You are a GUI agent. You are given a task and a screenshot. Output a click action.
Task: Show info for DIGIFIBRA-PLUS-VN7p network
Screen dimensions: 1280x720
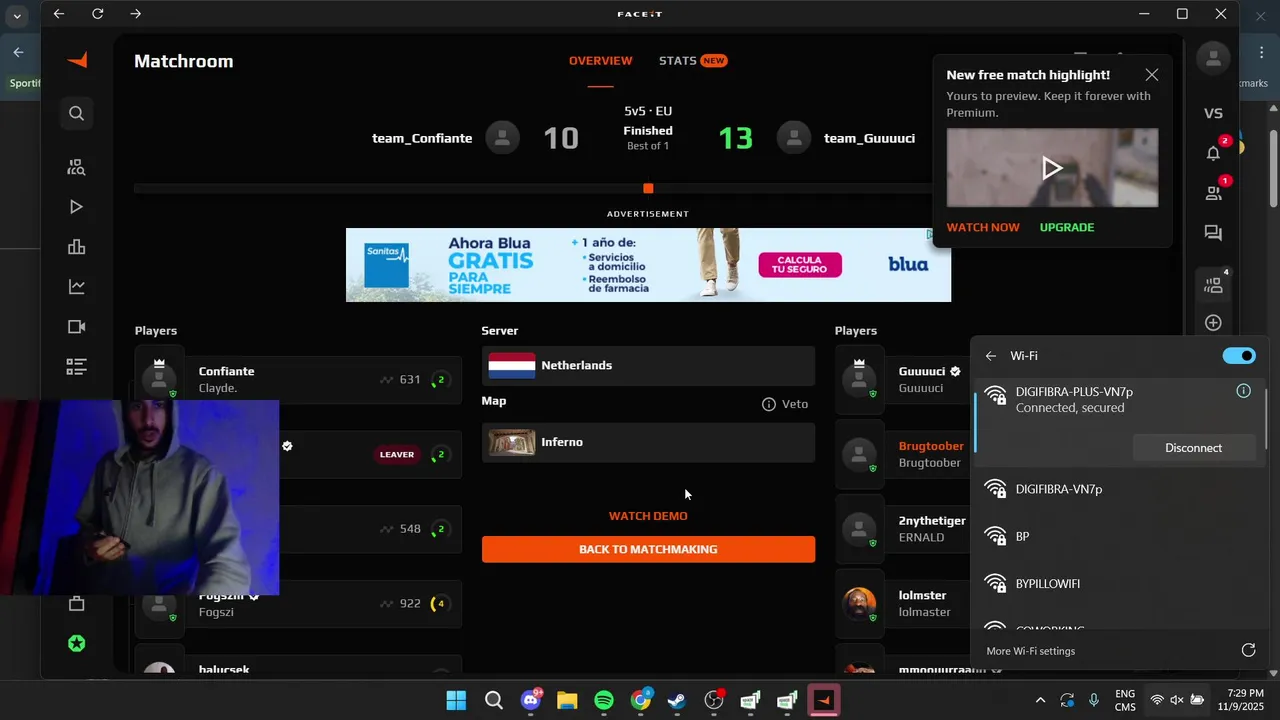(x=1243, y=391)
